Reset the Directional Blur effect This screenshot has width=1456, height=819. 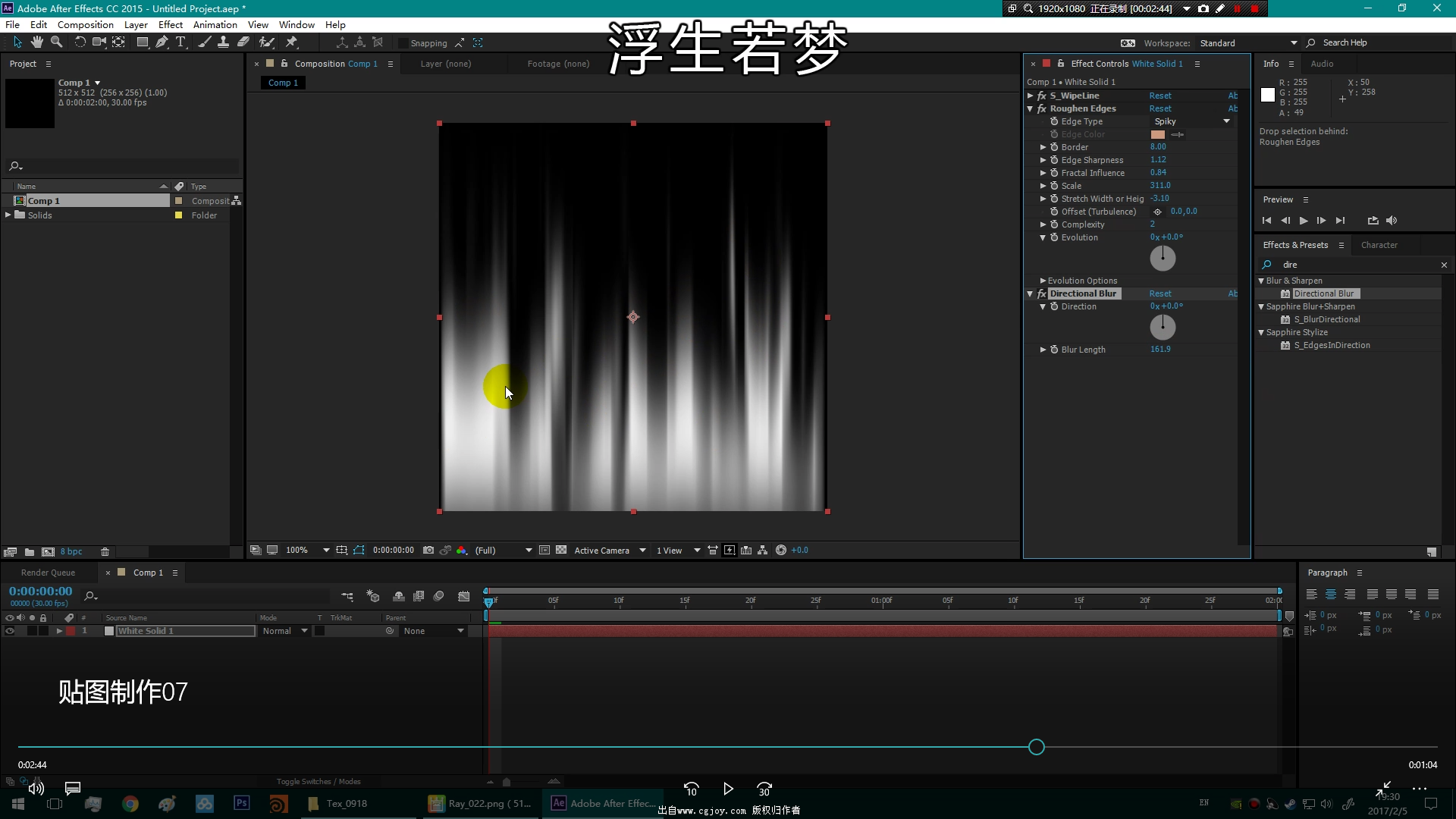[1160, 293]
